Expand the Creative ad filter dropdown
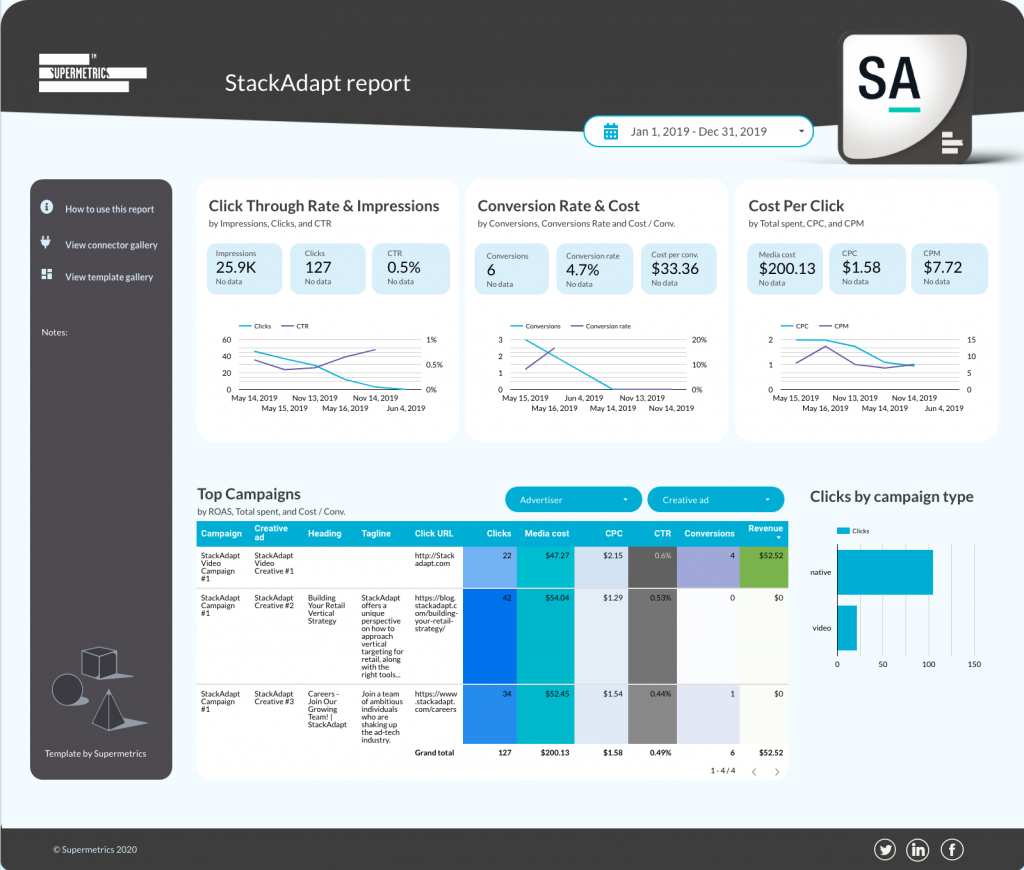1024x870 pixels. pyautogui.click(x=715, y=499)
